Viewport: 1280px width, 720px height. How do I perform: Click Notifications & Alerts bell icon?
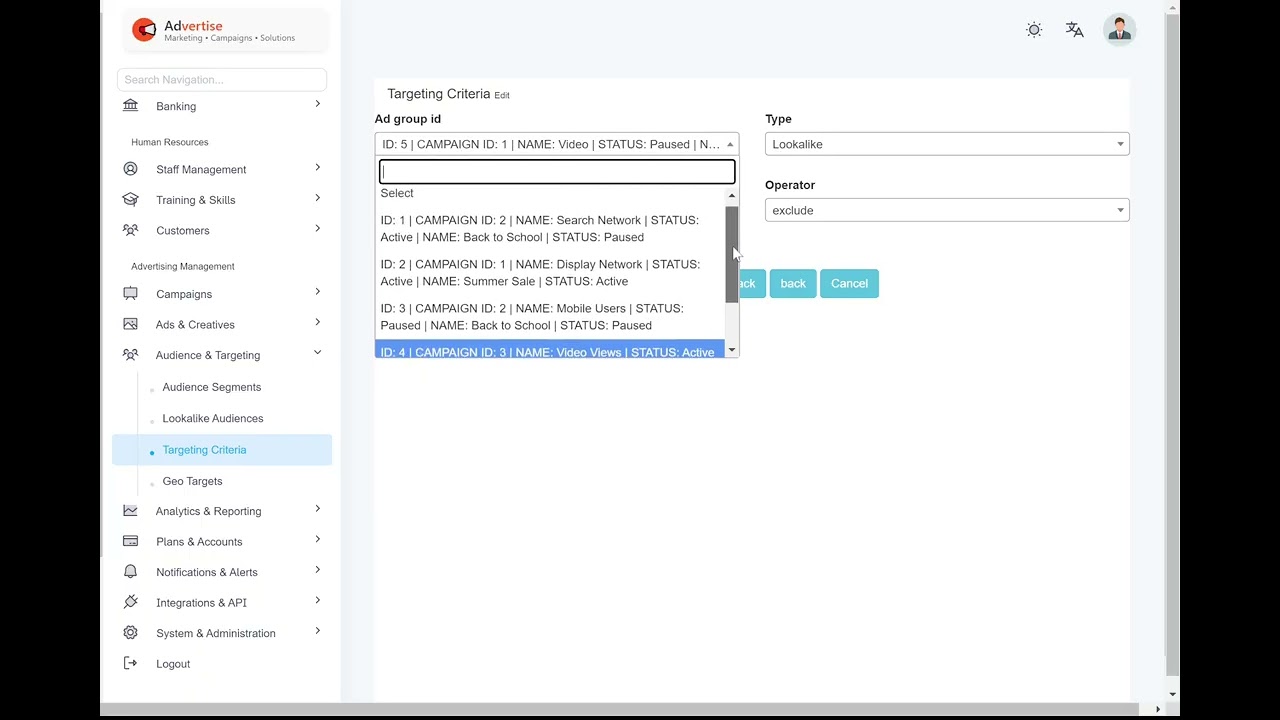130,572
